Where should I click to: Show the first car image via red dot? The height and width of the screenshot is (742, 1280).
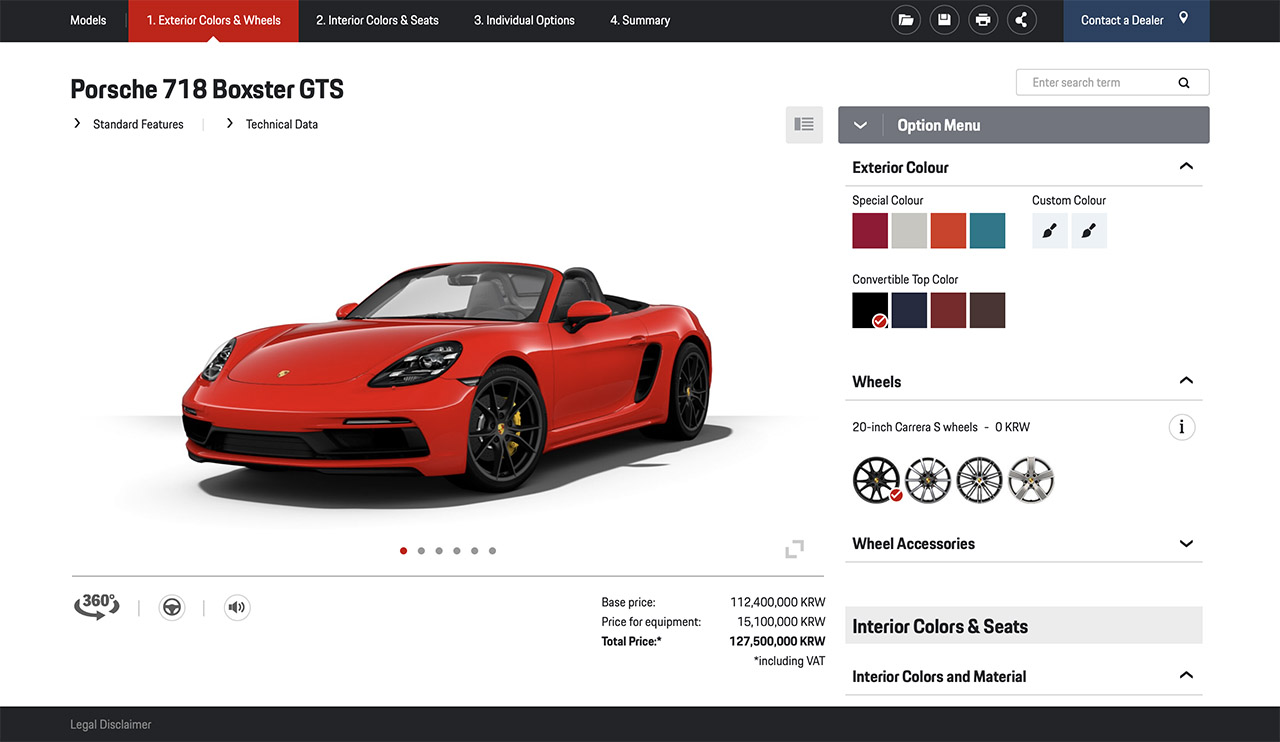(x=404, y=550)
